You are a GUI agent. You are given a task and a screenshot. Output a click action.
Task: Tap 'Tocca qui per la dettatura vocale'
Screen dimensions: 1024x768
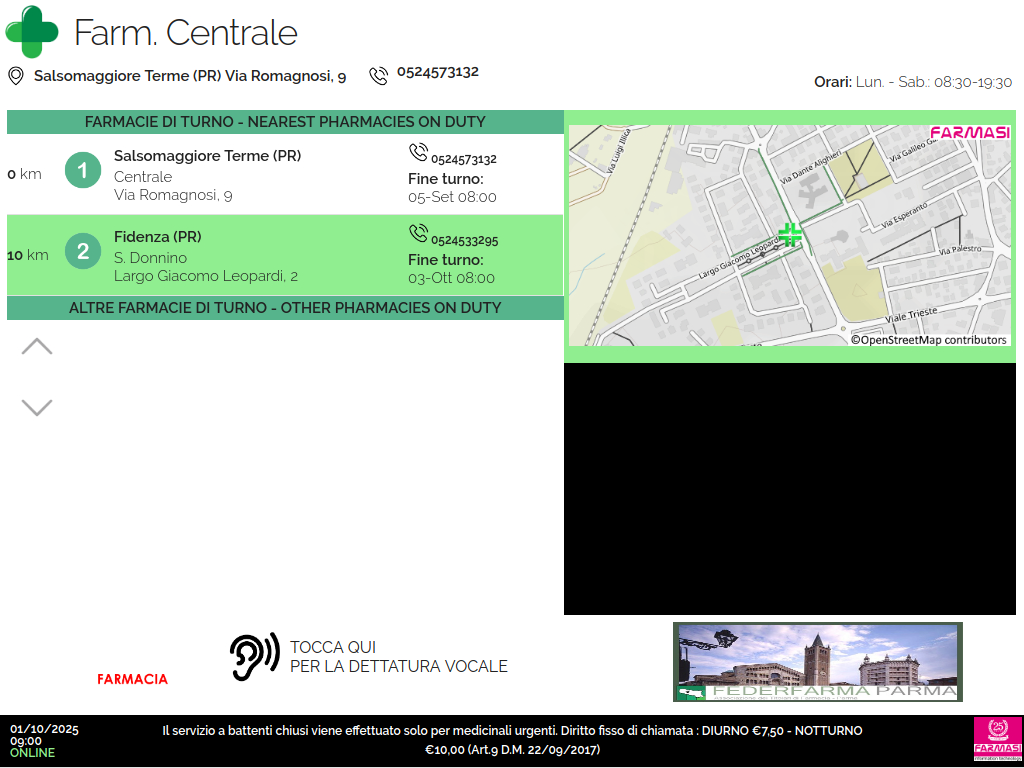click(x=398, y=657)
